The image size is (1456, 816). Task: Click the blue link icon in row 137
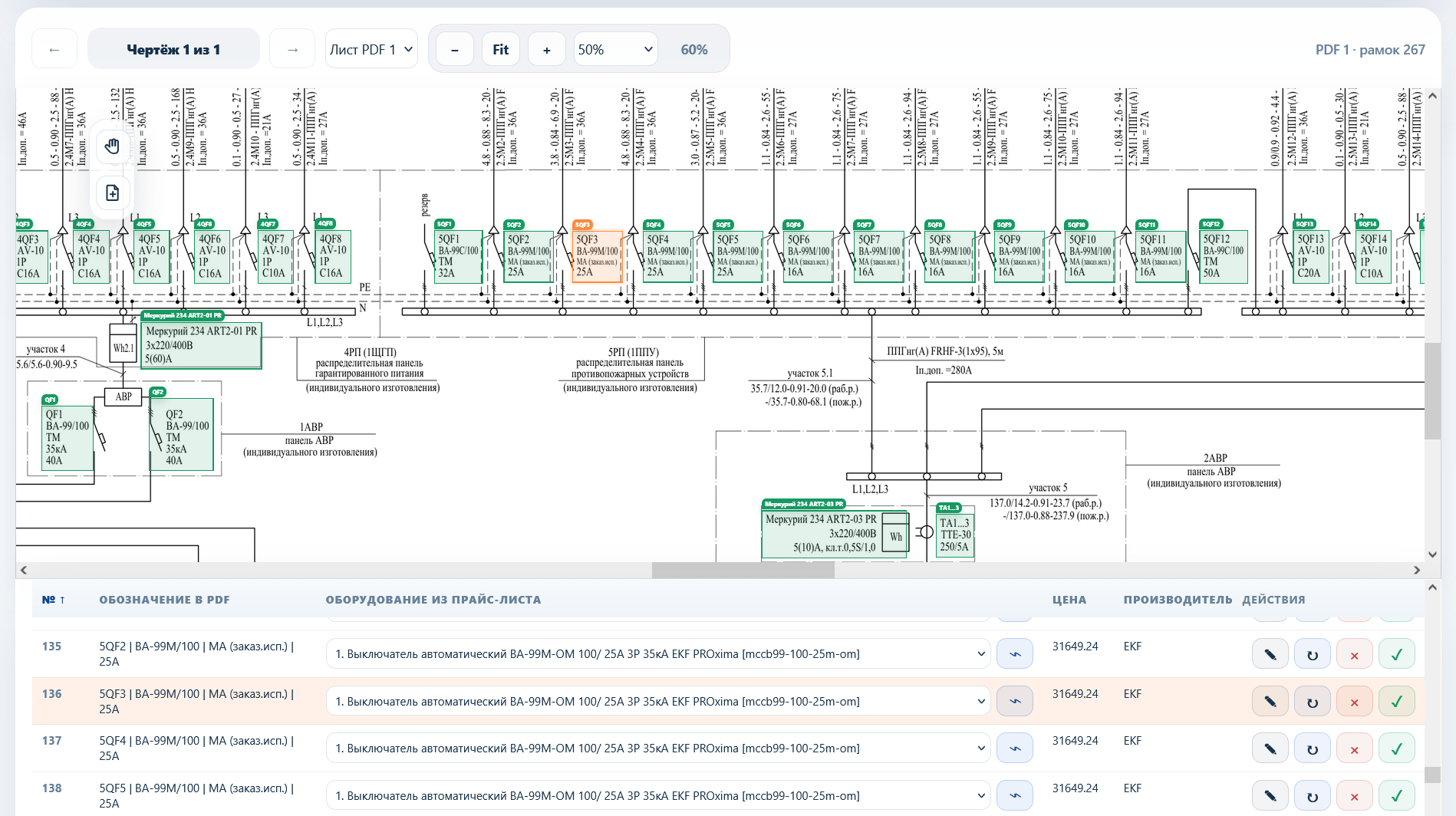[x=1015, y=749]
